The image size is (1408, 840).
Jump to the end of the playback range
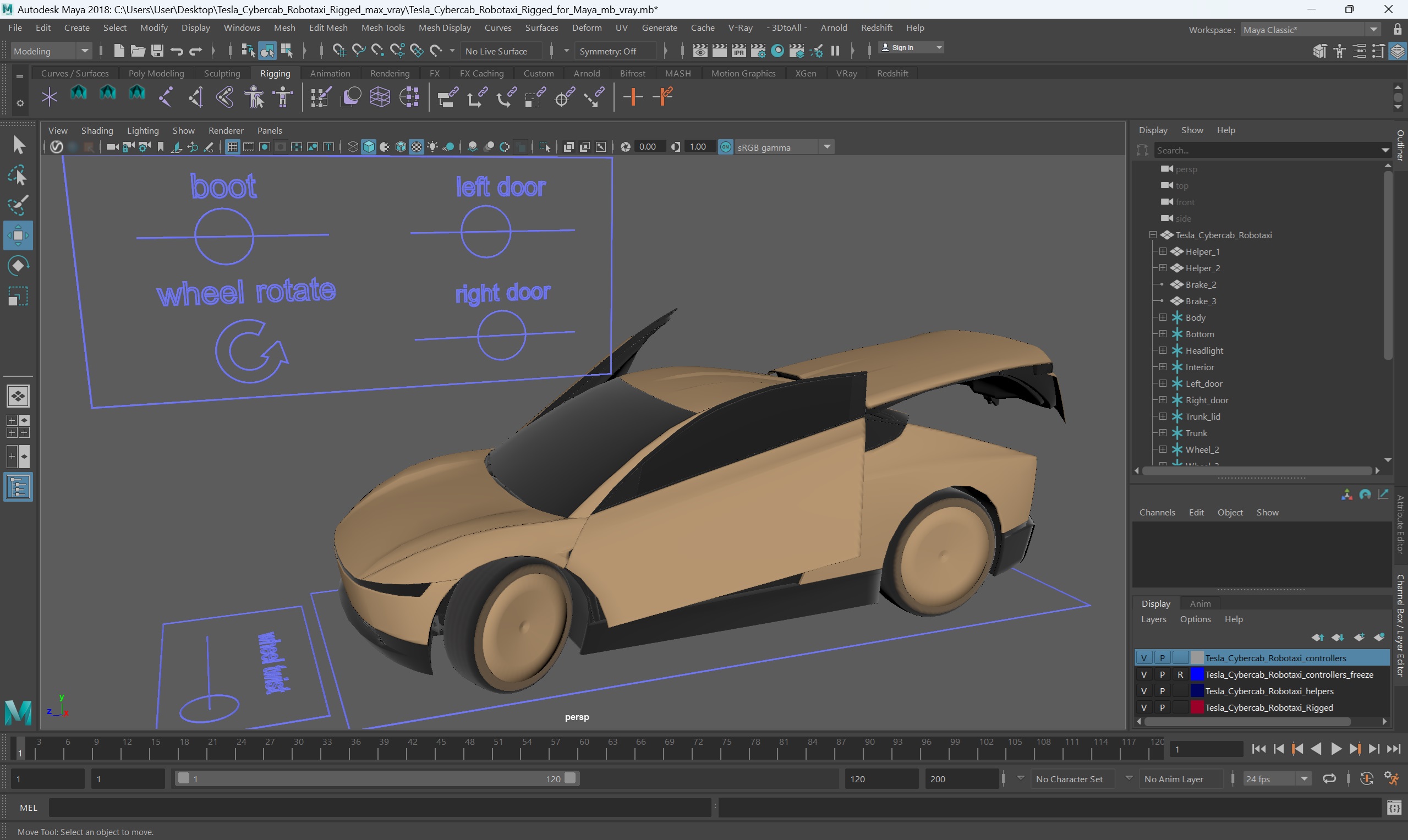pyautogui.click(x=1393, y=749)
